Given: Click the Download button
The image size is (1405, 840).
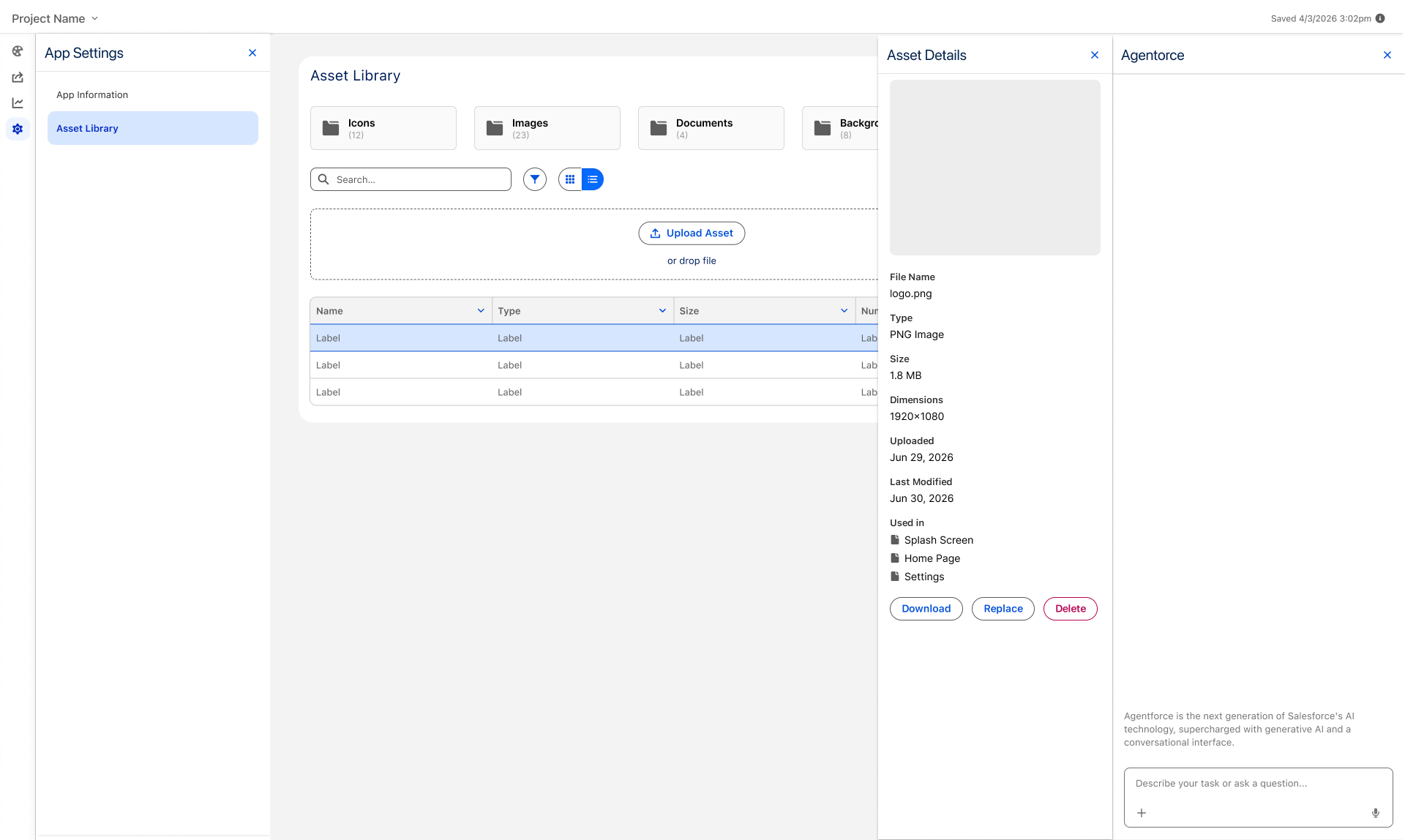Looking at the screenshot, I should [x=926, y=609].
